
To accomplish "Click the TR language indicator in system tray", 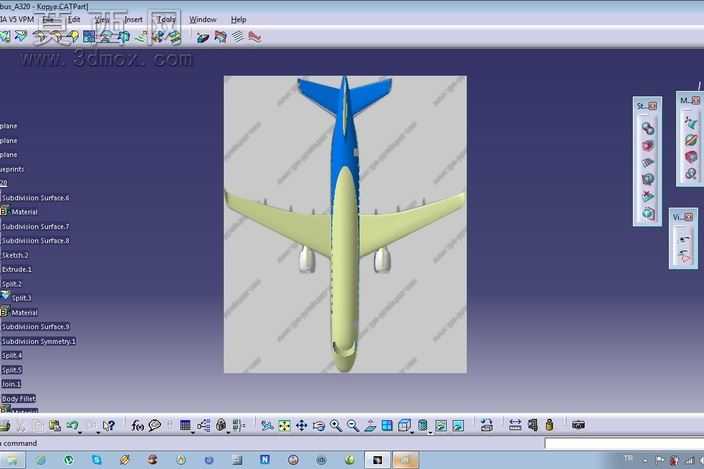I will [628, 458].
